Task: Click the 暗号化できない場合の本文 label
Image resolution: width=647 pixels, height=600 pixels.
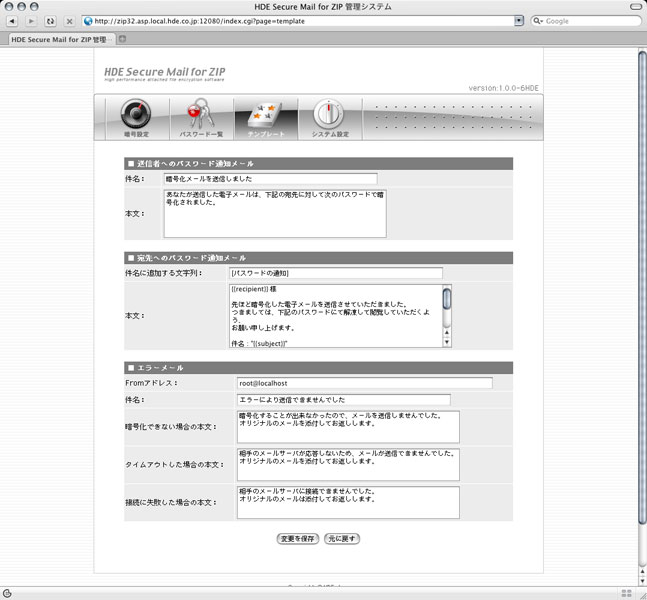Action: click(x=170, y=427)
